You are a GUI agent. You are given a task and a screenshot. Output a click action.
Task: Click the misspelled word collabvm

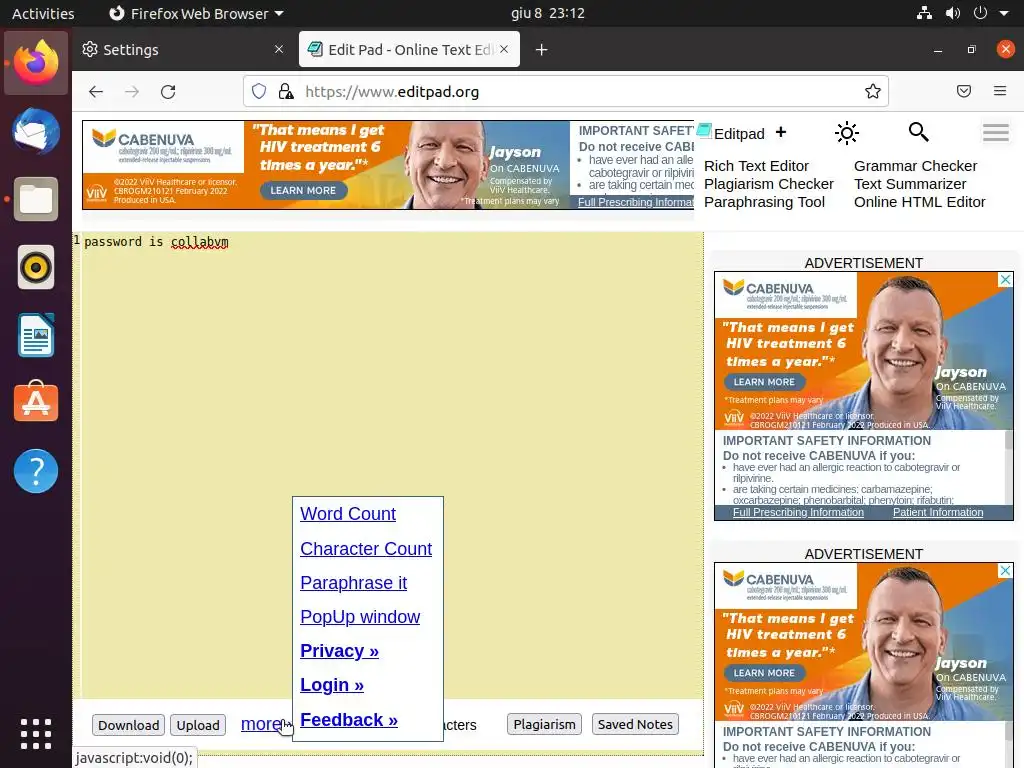click(199, 242)
